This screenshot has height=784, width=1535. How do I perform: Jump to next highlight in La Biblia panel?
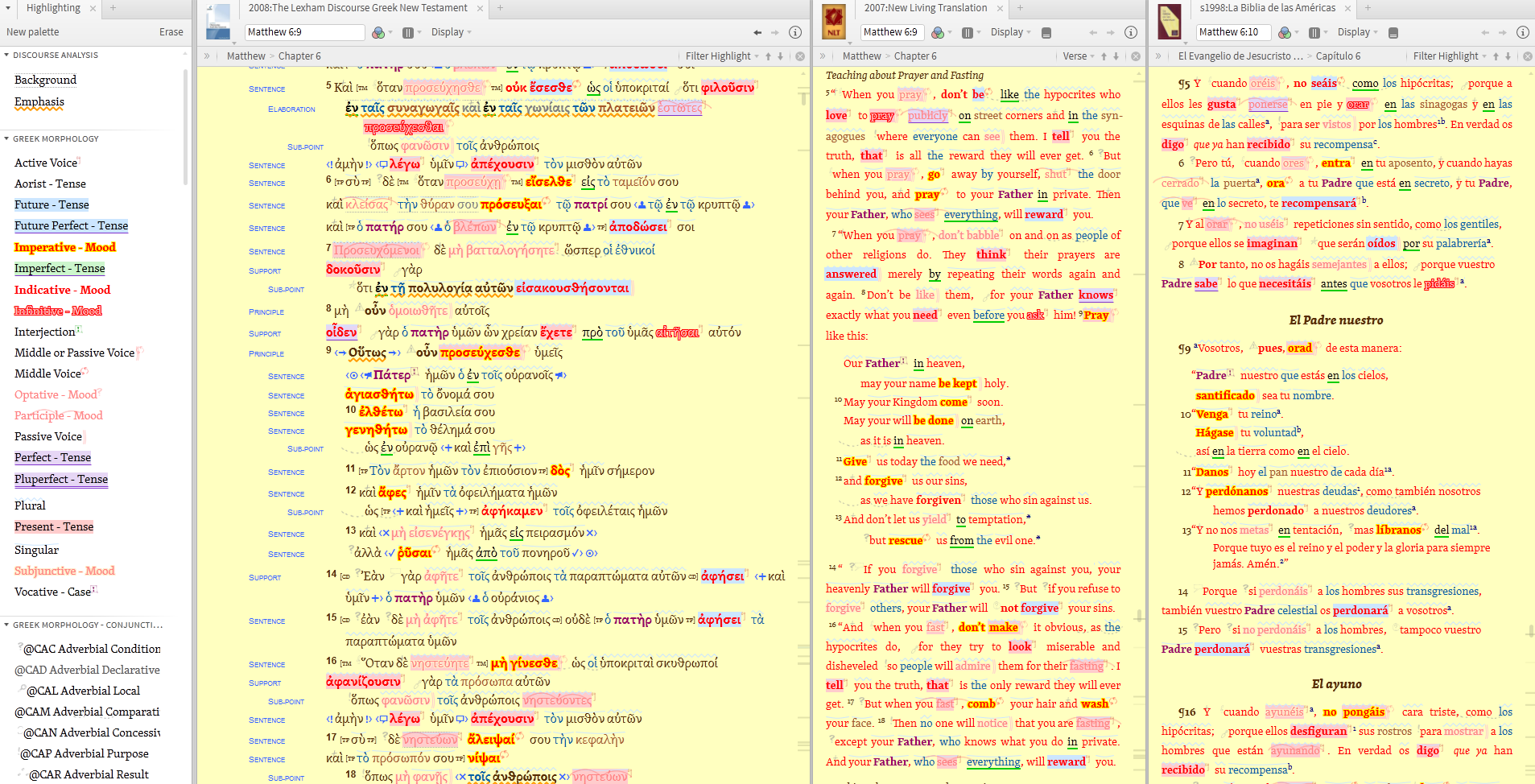point(1508,56)
